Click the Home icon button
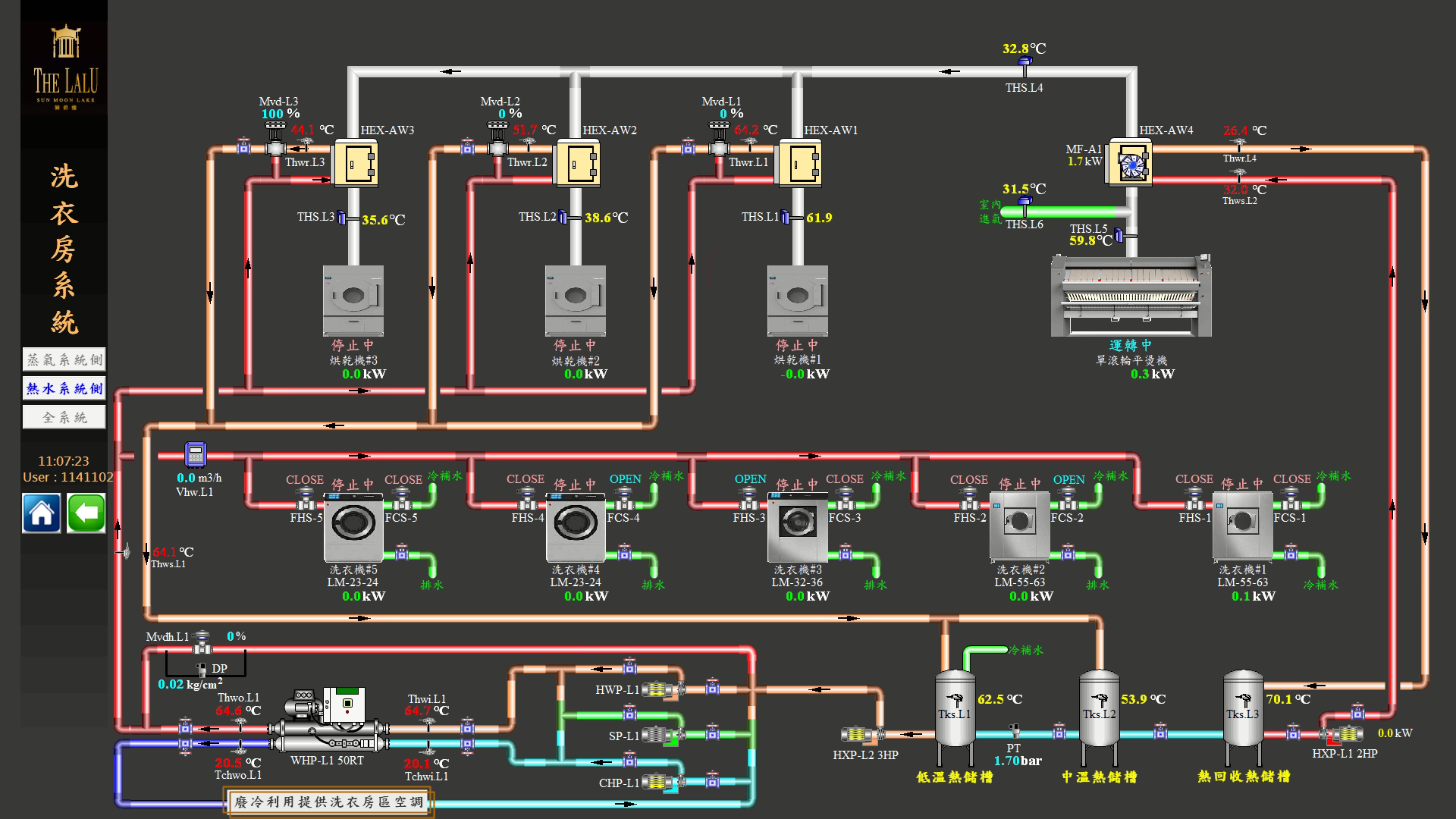 [x=42, y=513]
